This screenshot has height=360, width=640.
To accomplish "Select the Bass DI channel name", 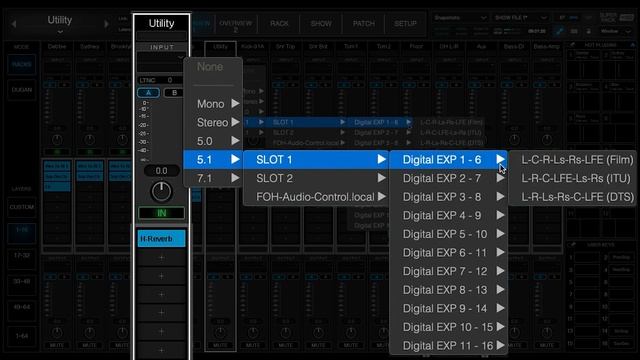I will pos(514,47).
